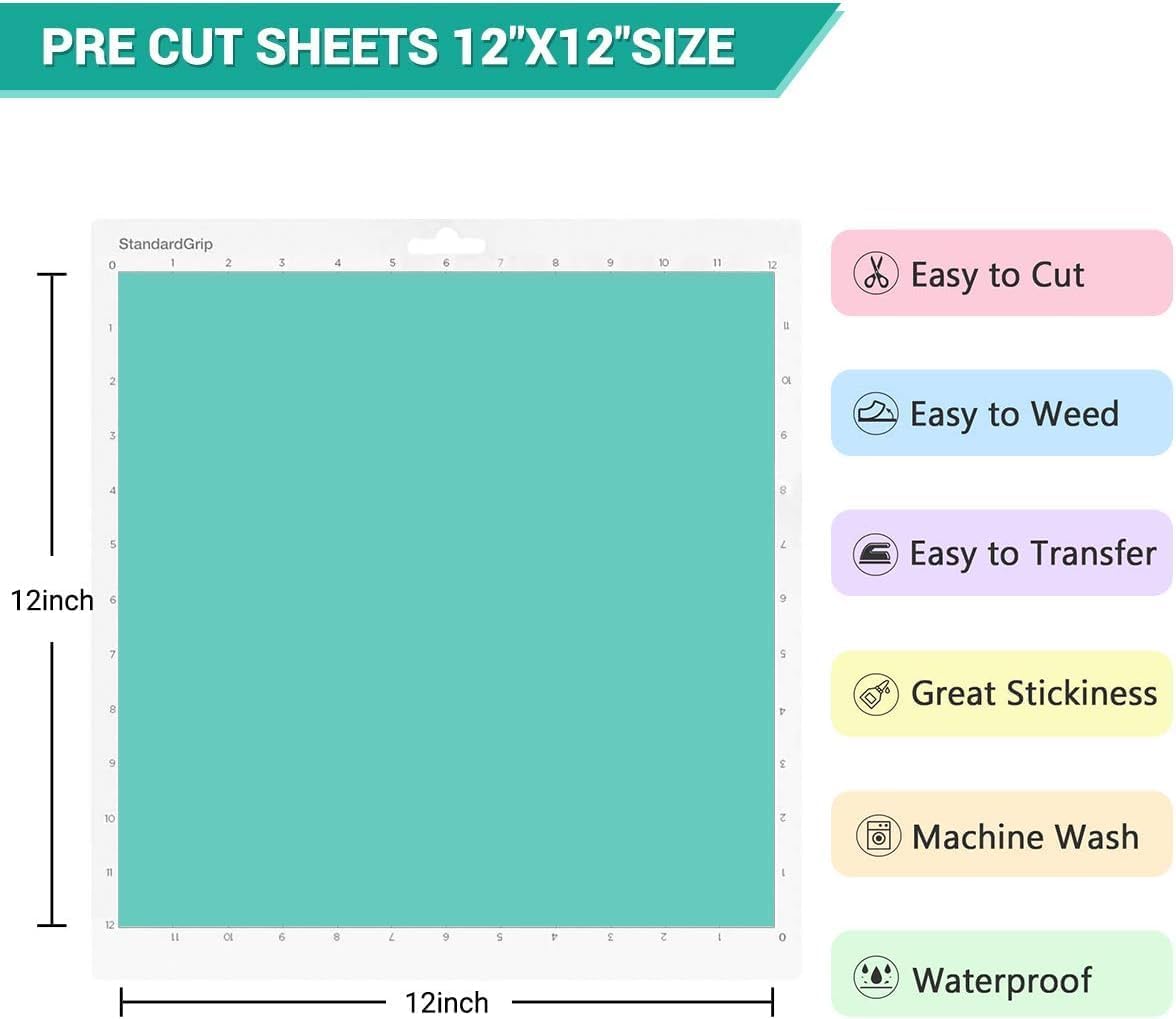Click the scissors icon beside Easy to Cut
The image size is (1176, 1019).
[876, 273]
